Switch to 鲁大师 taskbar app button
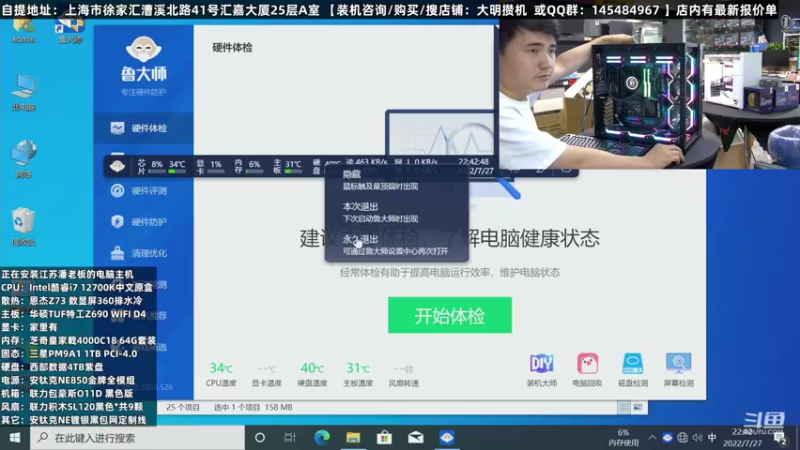 click(x=447, y=438)
